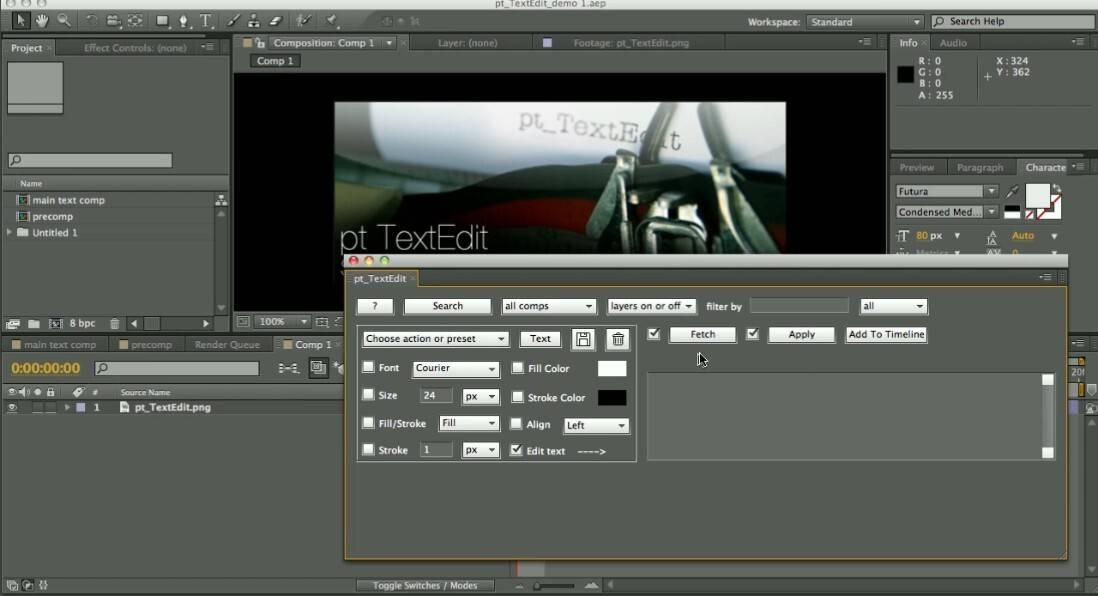Open the 'all comps' dropdown
The image size is (1098, 596).
[x=548, y=306]
